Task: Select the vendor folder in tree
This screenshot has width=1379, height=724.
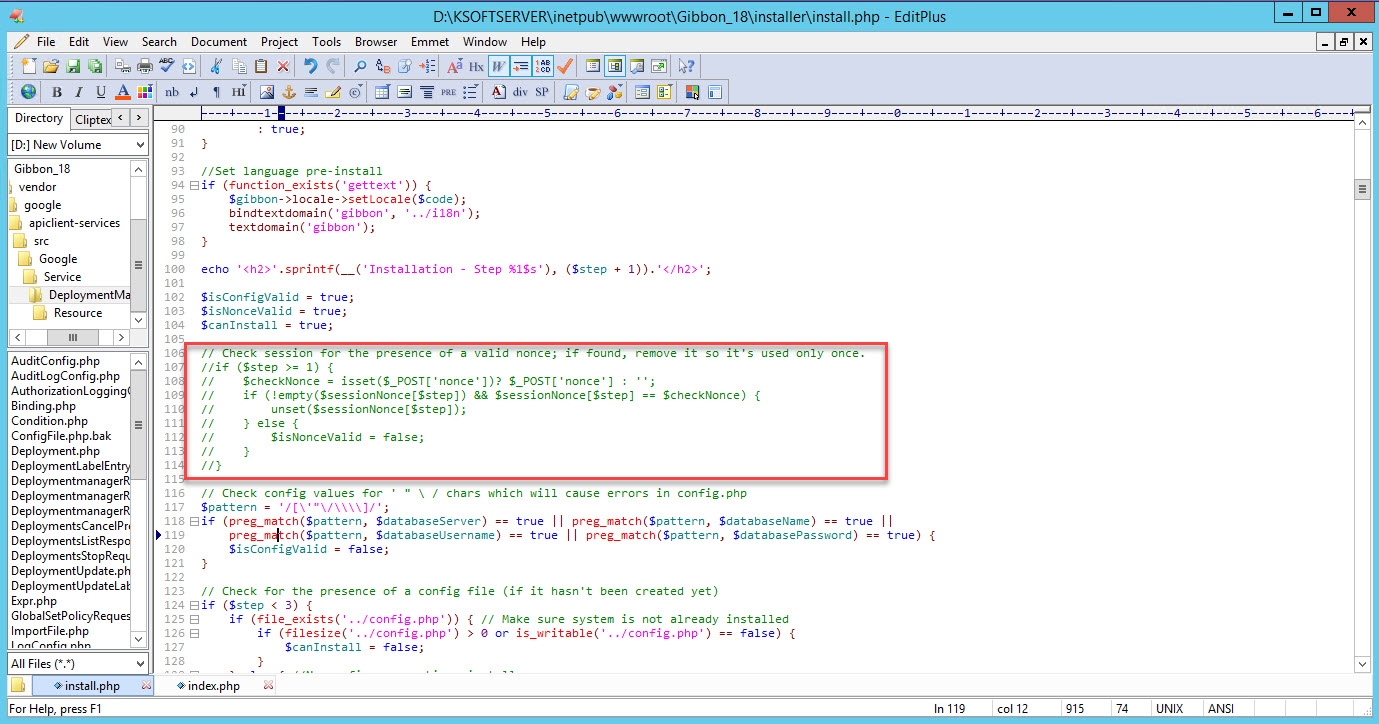Action: click(38, 187)
